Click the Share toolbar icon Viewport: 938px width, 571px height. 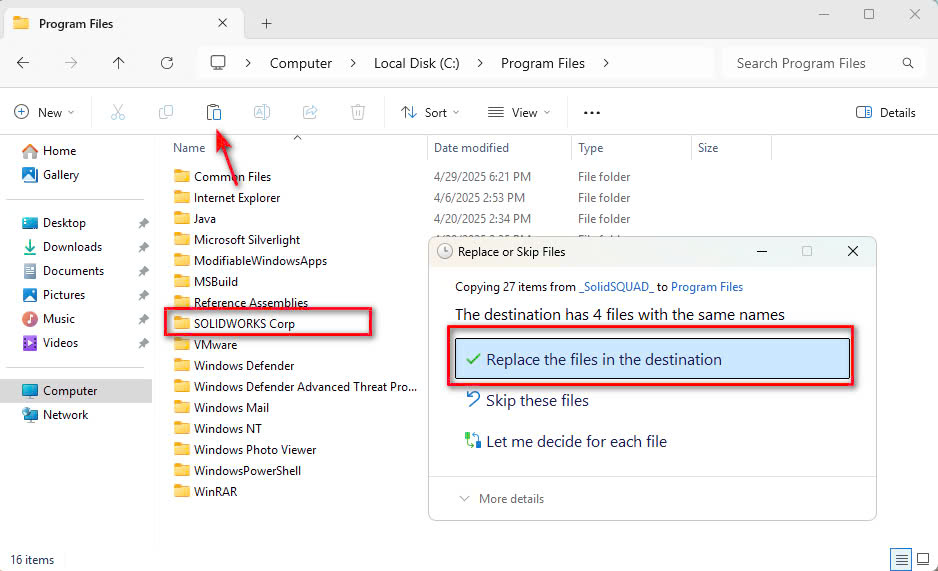pos(310,112)
